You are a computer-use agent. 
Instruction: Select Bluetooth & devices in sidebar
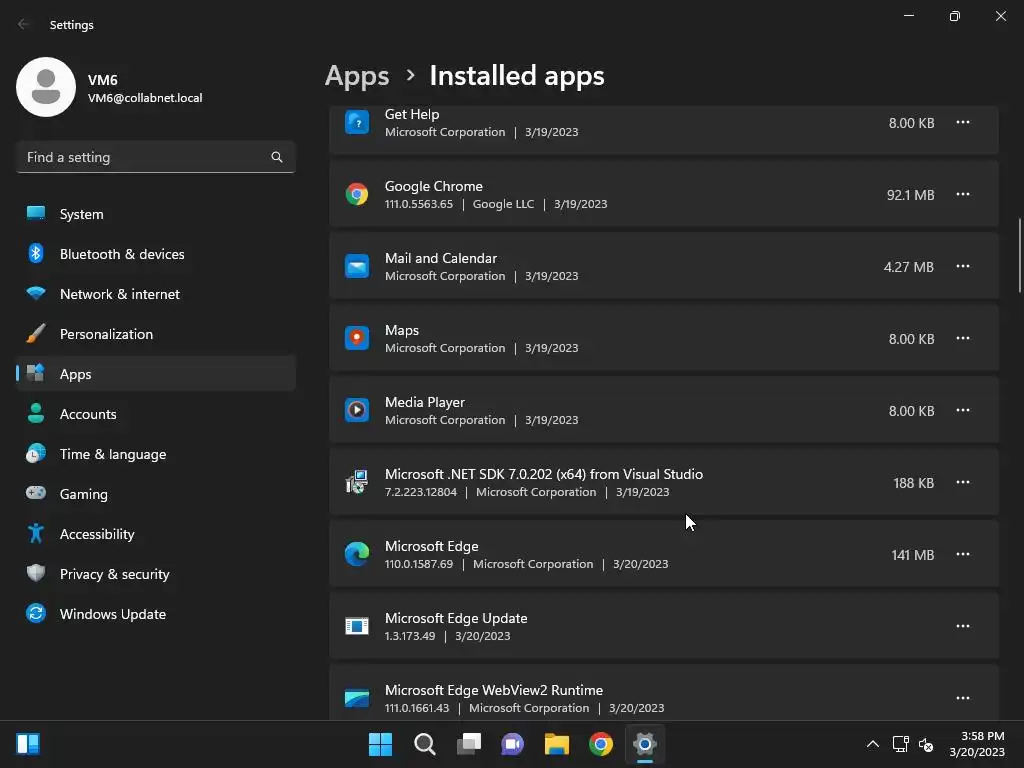[x=121, y=254]
